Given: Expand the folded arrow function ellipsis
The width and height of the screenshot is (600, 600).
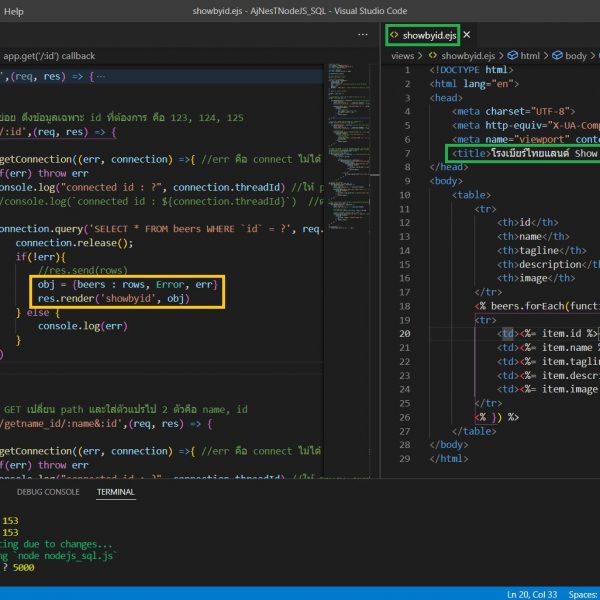Looking at the screenshot, I should pyautogui.click(x=100, y=76).
